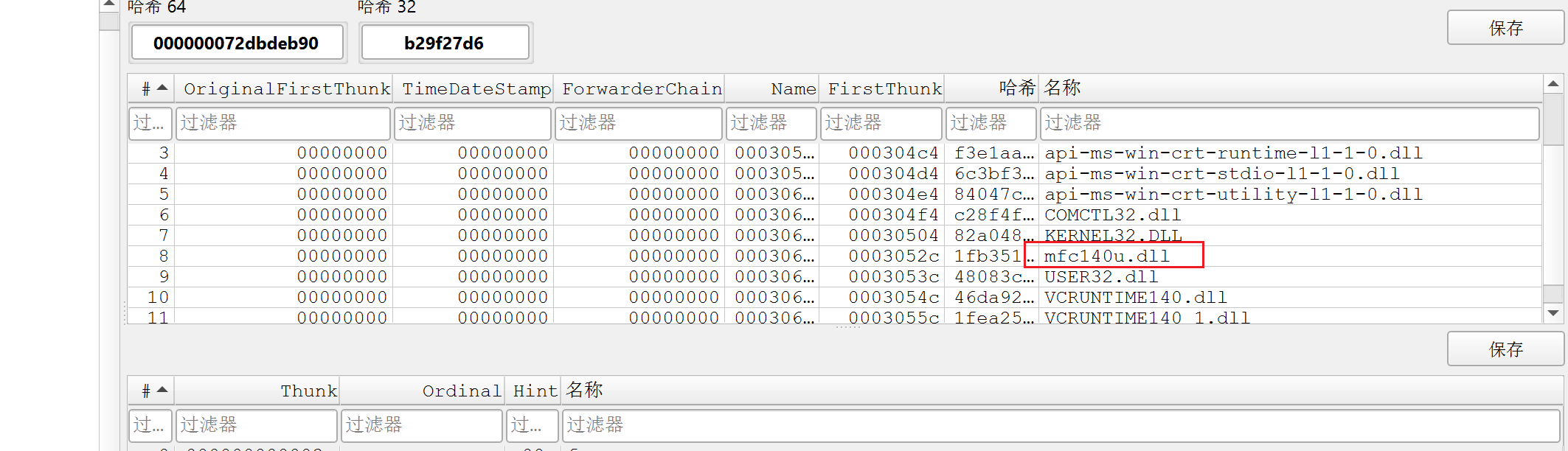The height and width of the screenshot is (451, 1568).
Task: Click the import table scrollbar down arrow
Action: (x=1553, y=313)
